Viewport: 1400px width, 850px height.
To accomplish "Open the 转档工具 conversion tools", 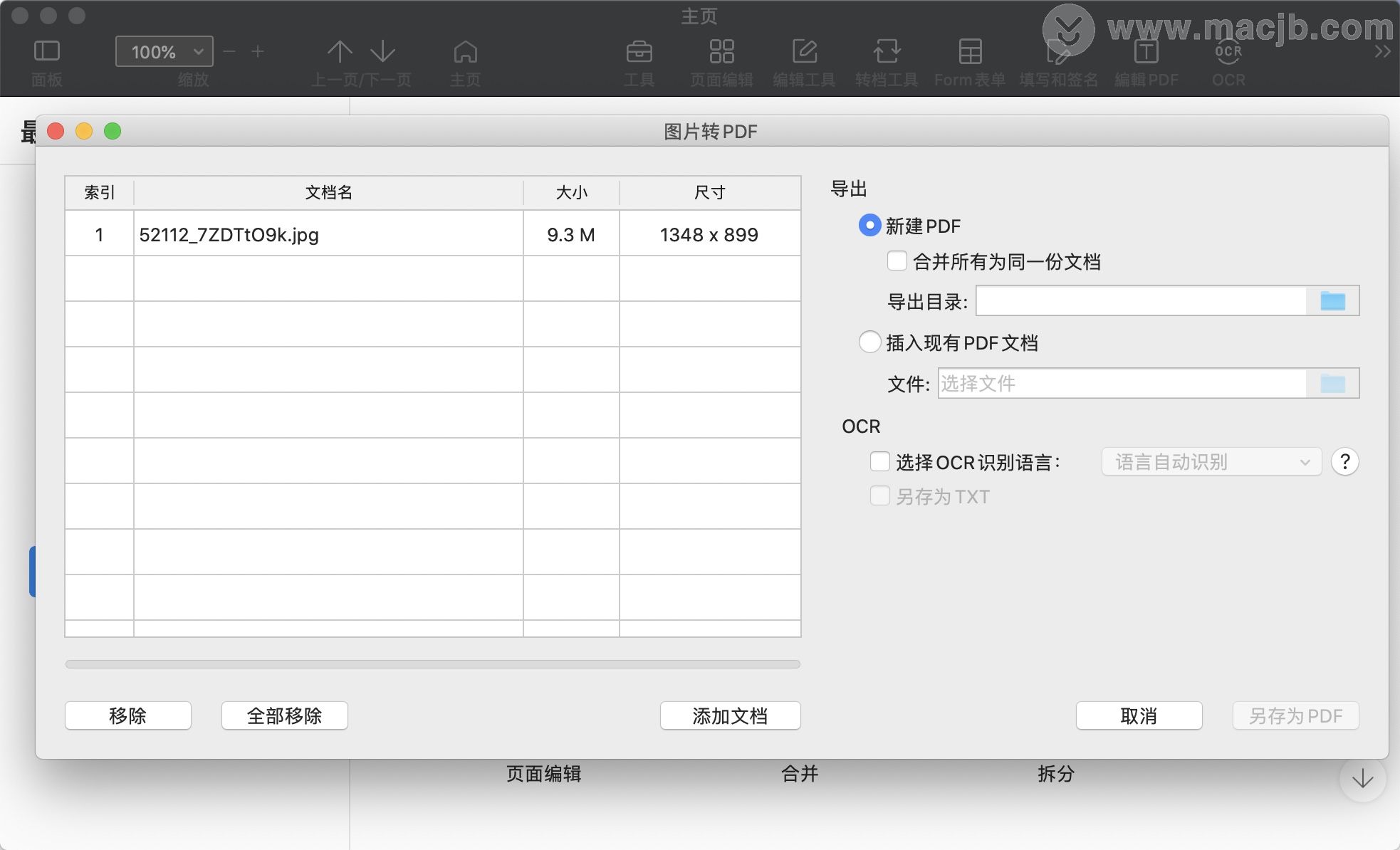I will pyautogui.click(x=886, y=51).
